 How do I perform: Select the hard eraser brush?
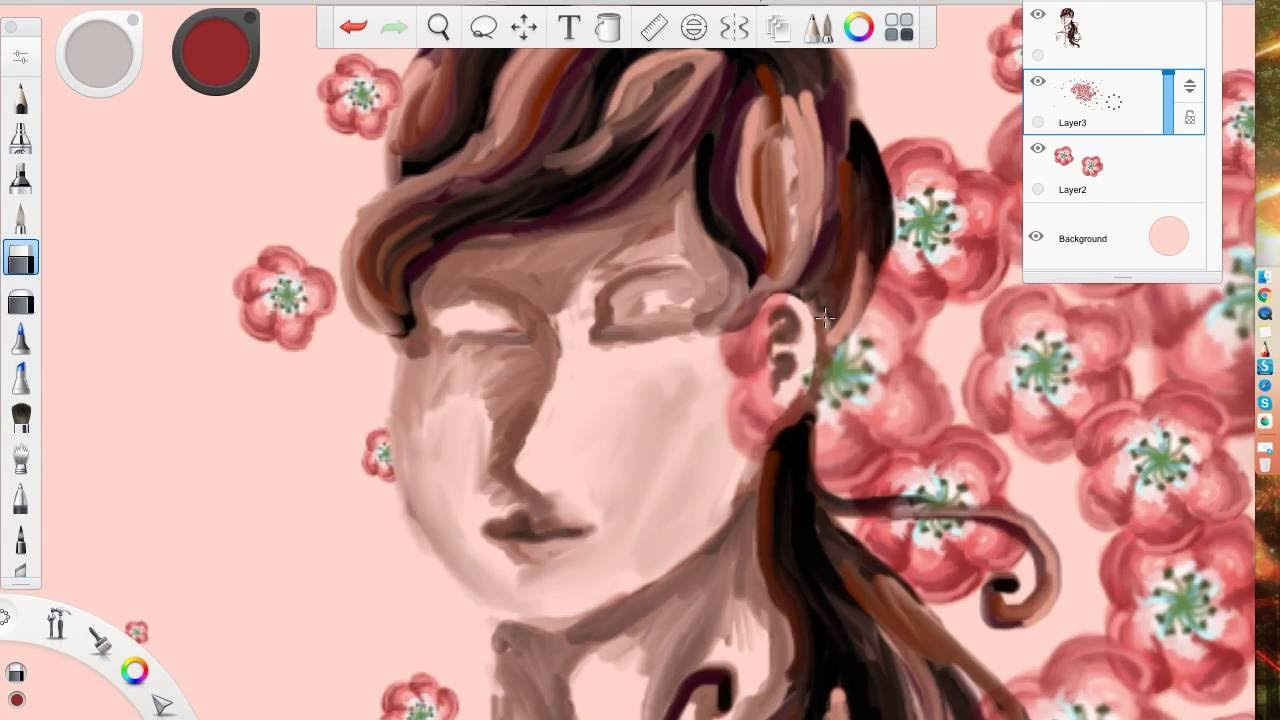(21, 301)
